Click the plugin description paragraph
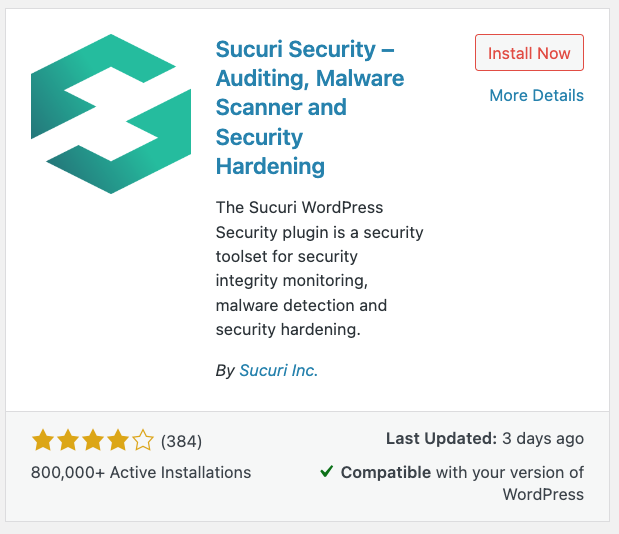619x534 pixels. [x=319, y=268]
